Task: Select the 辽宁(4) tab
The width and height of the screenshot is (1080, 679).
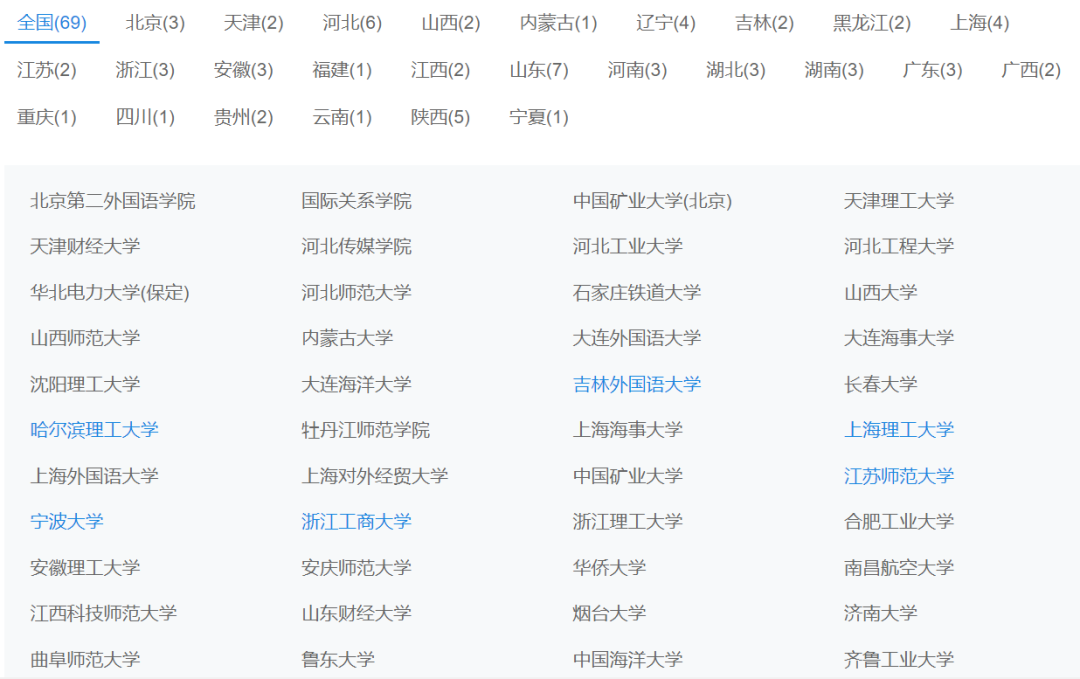Action: click(665, 23)
